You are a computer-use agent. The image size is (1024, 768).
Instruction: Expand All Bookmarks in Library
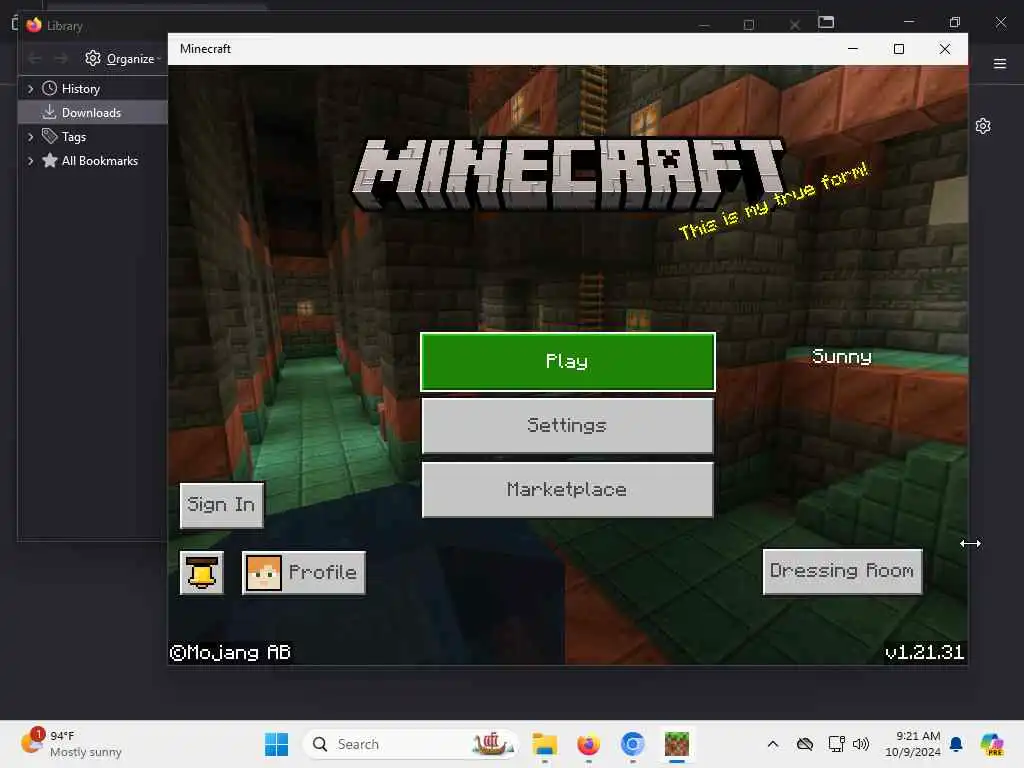[30, 161]
